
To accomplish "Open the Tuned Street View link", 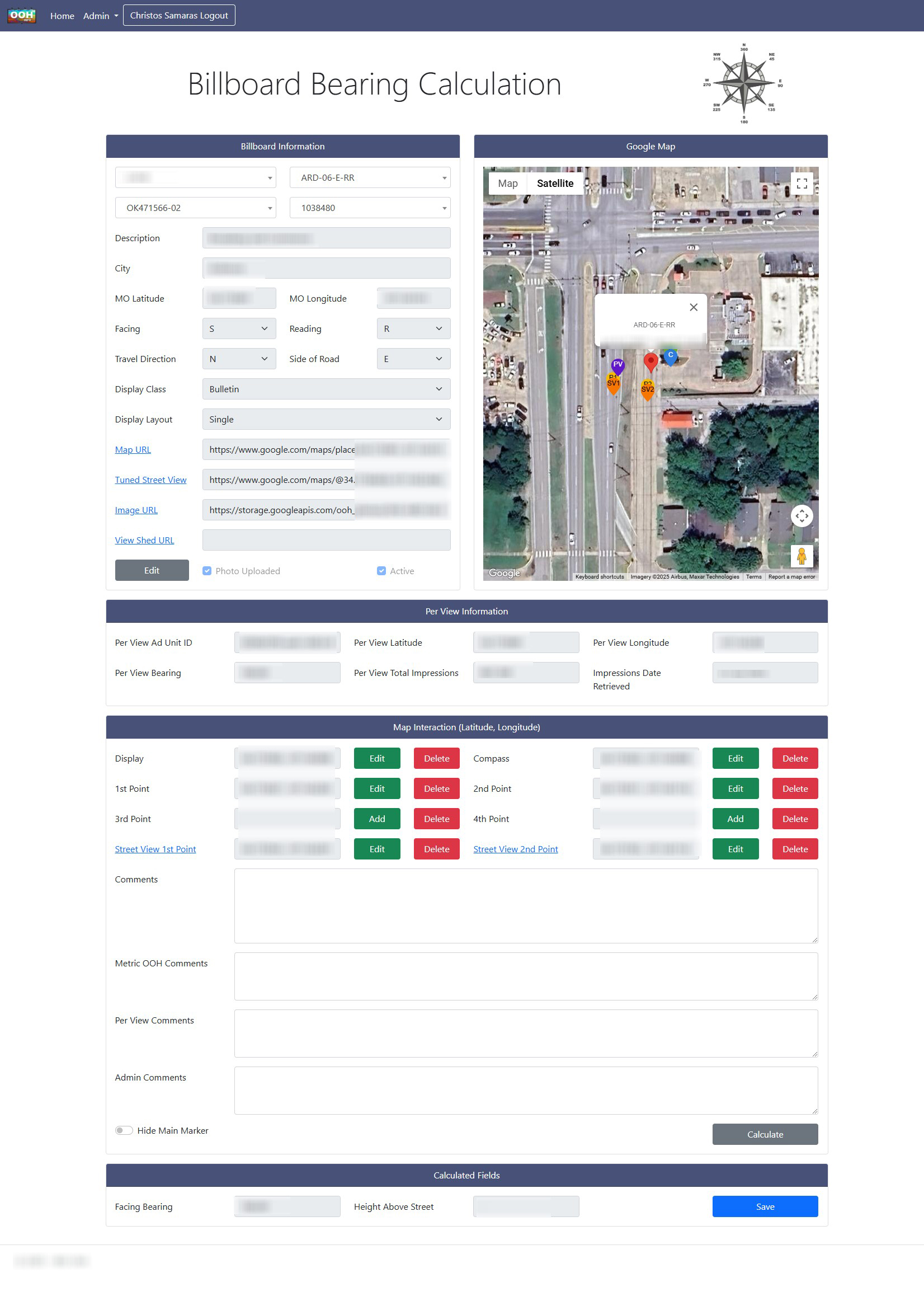I will [x=150, y=480].
